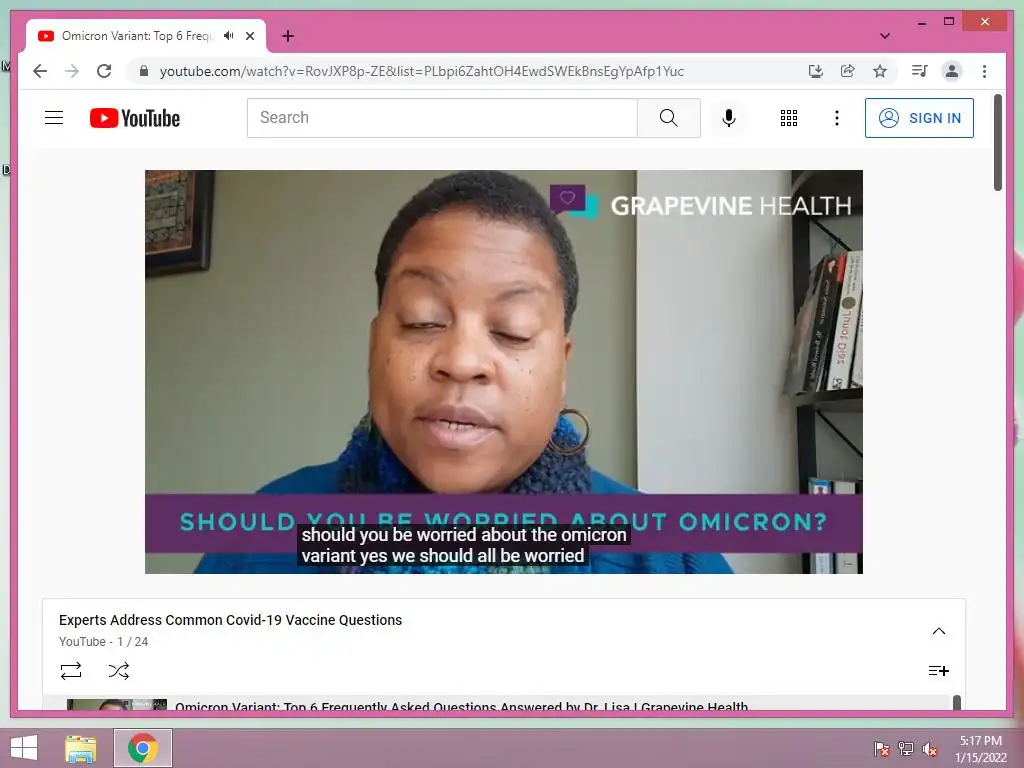Open the YouTube apps grid icon
Screen dimensions: 1024x768
tap(789, 118)
